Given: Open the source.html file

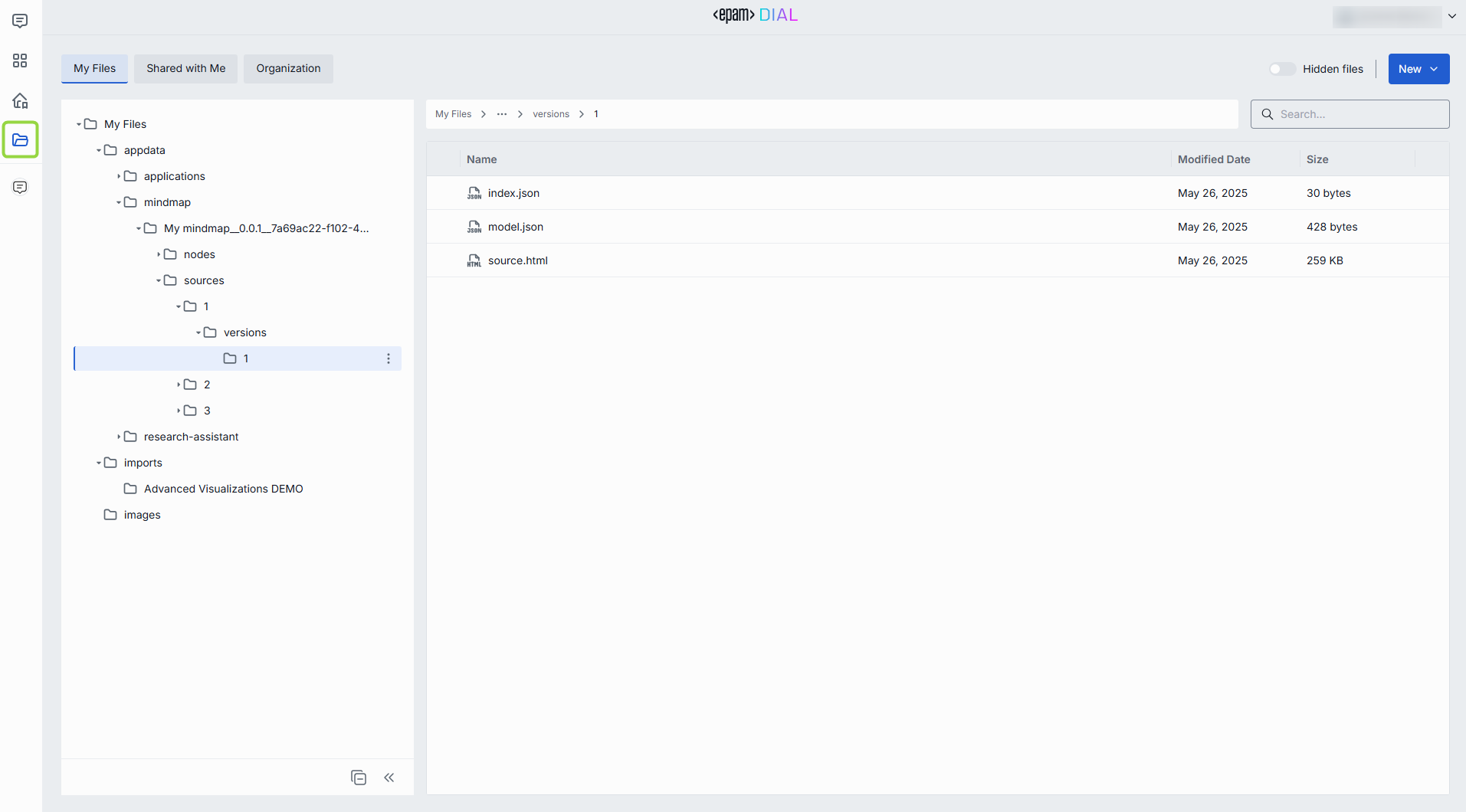Looking at the screenshot, I should [x=517, y=260].
